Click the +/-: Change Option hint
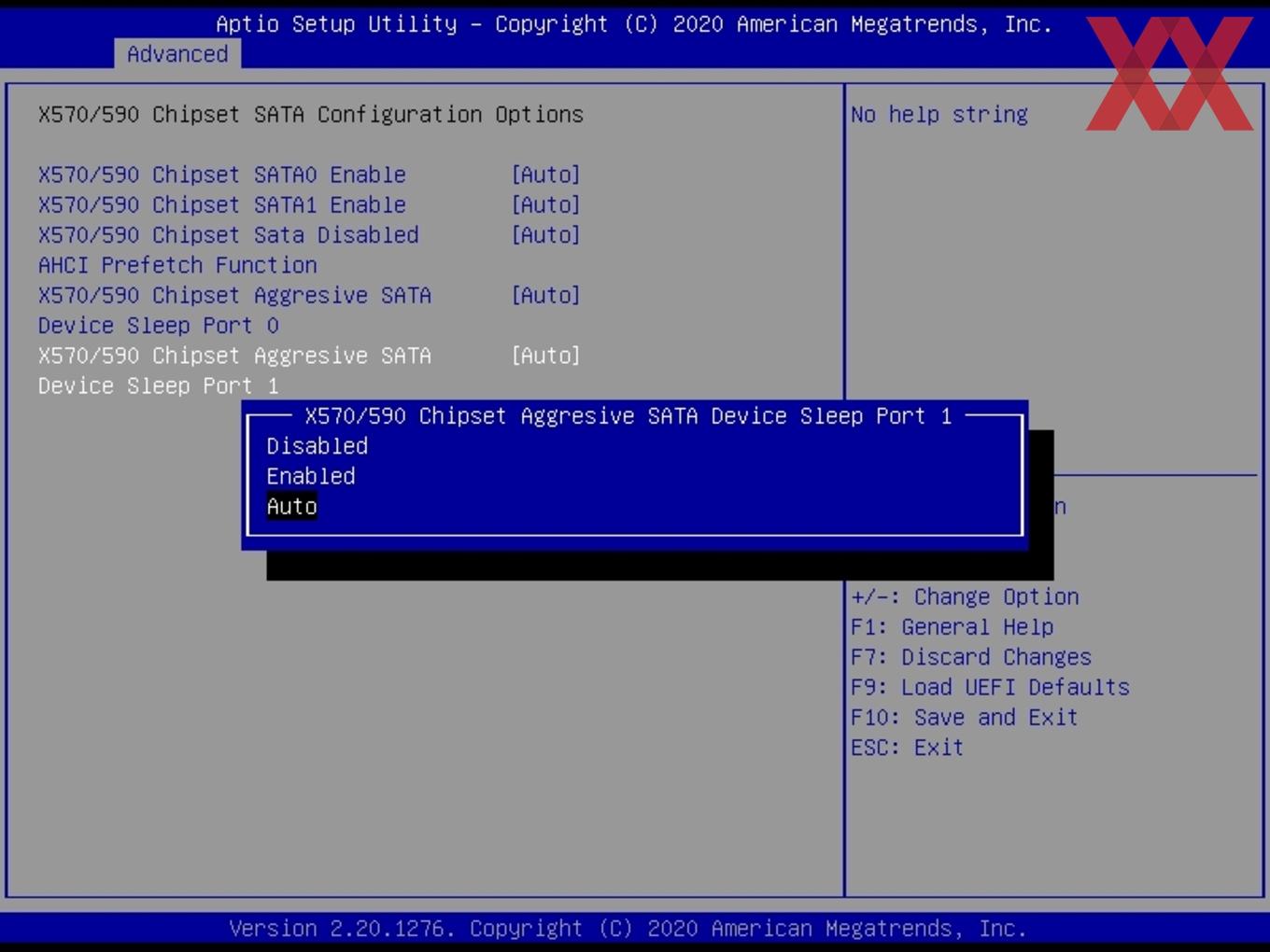Screen dimensions: 1270x952 pos(965,596)
